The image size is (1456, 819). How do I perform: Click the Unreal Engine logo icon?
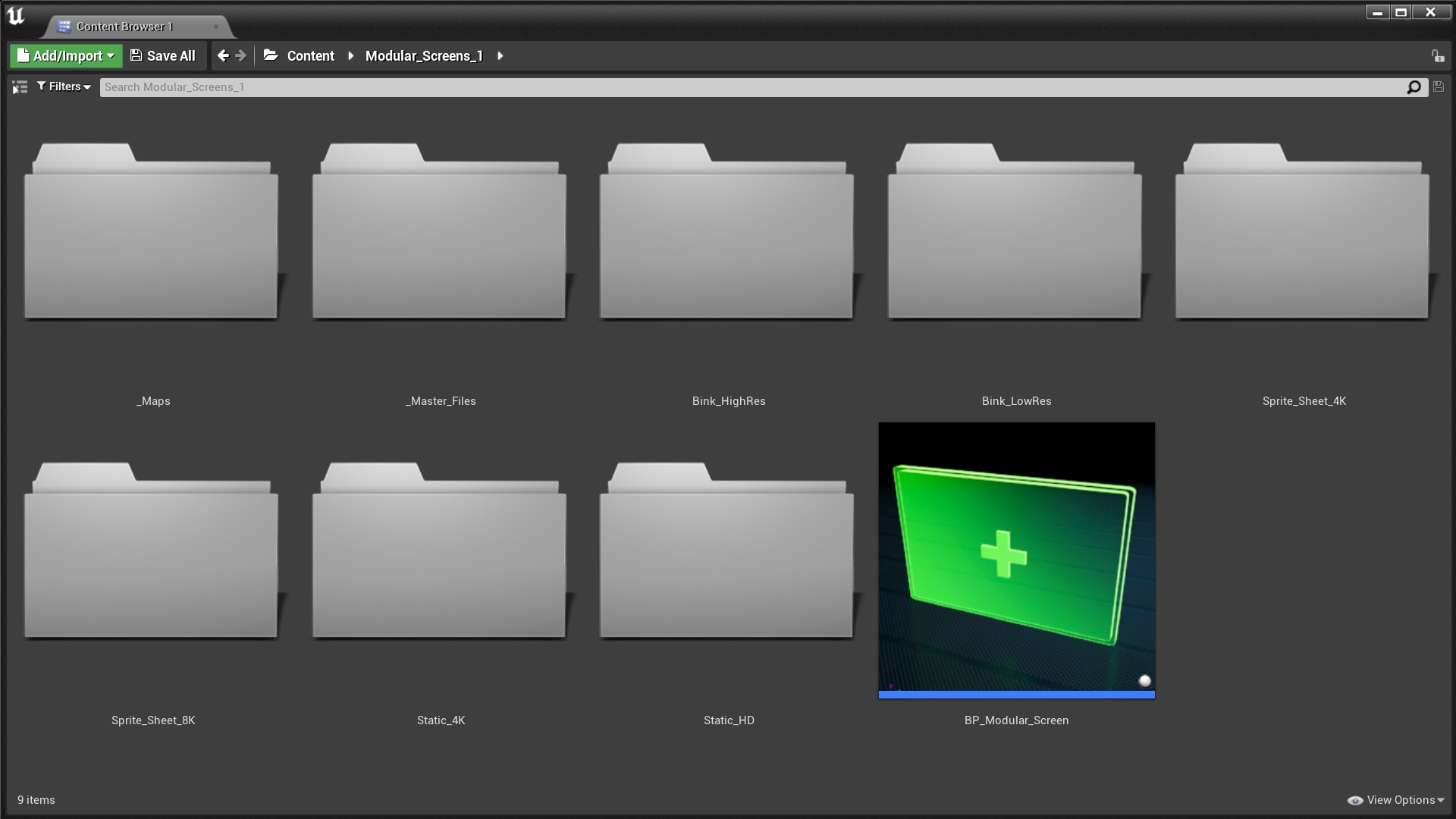[15, 15]
